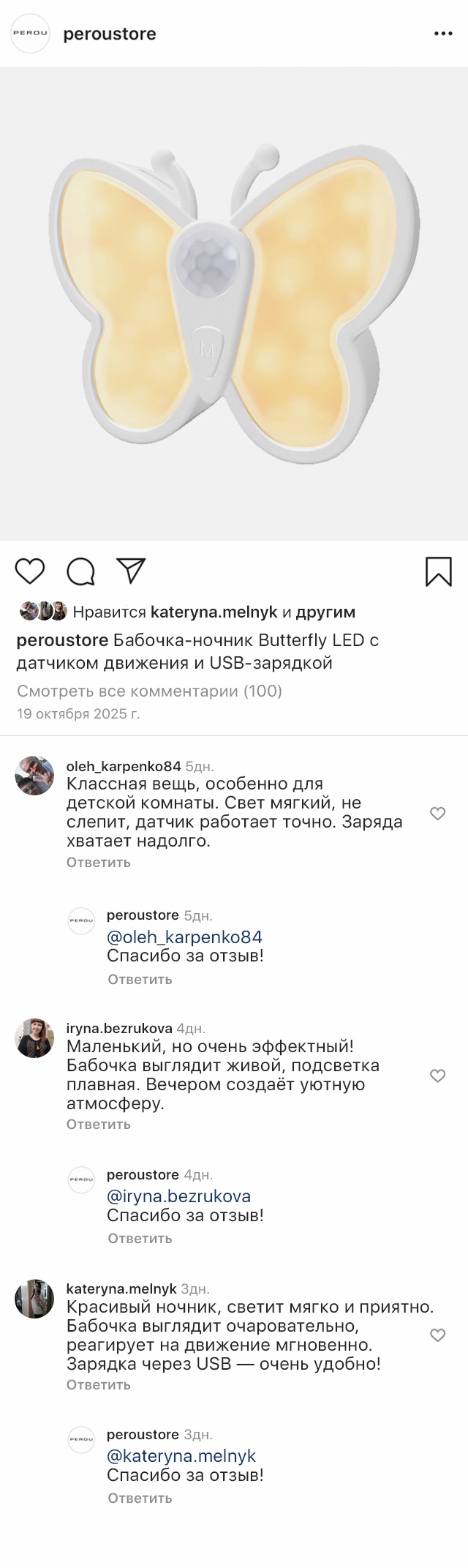Viewport: 468px width, 1568px height.
Task: Open the post comment bubble icon
Action: coord(80,571)
